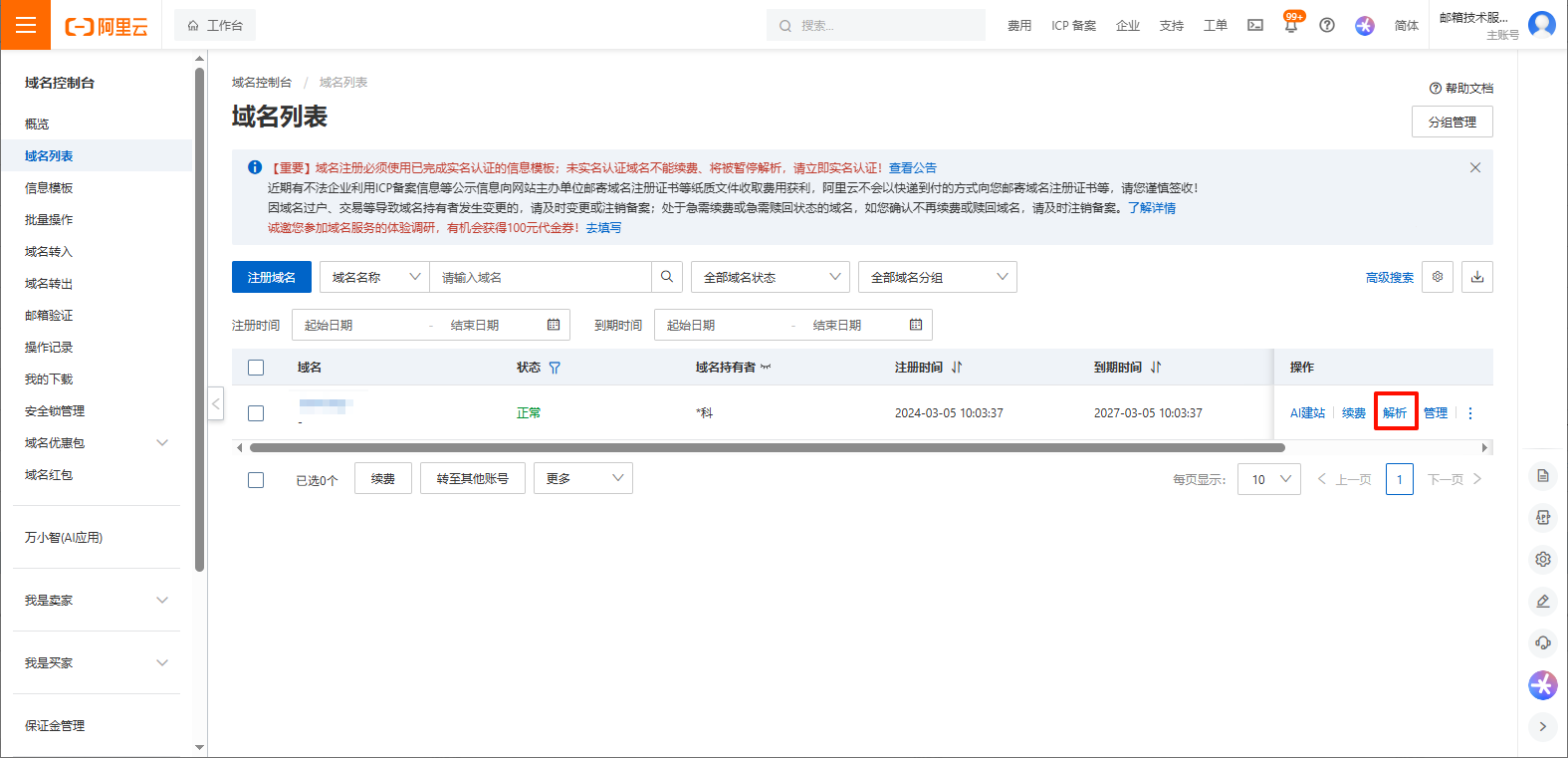Open column settings gear next to advanced search
The height and width of the screenshot is (758, 1568).
[1438, 277]
